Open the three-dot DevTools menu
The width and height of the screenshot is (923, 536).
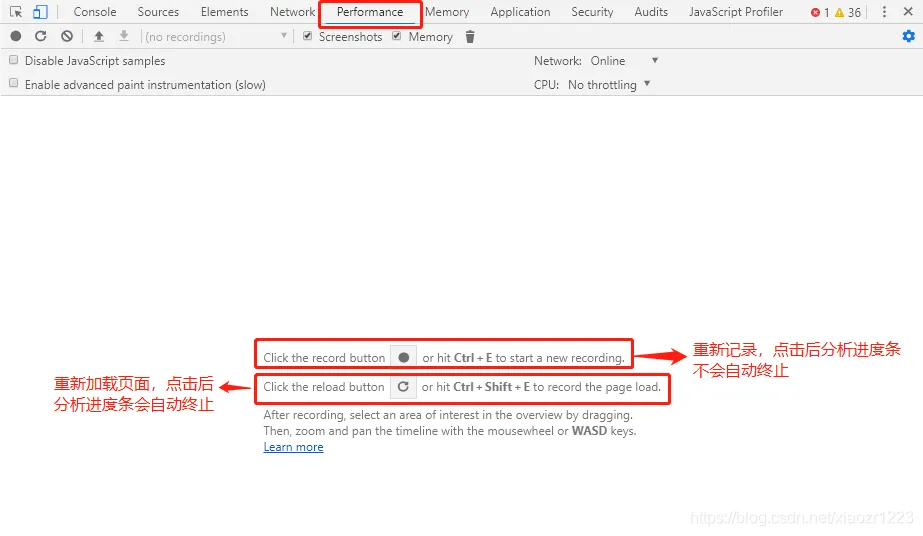(x=884, y=12)
